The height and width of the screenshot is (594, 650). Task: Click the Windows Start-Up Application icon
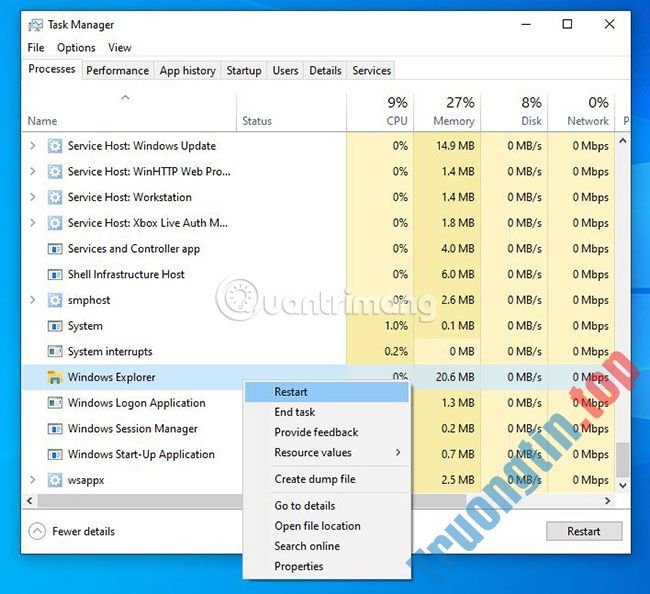55,454
